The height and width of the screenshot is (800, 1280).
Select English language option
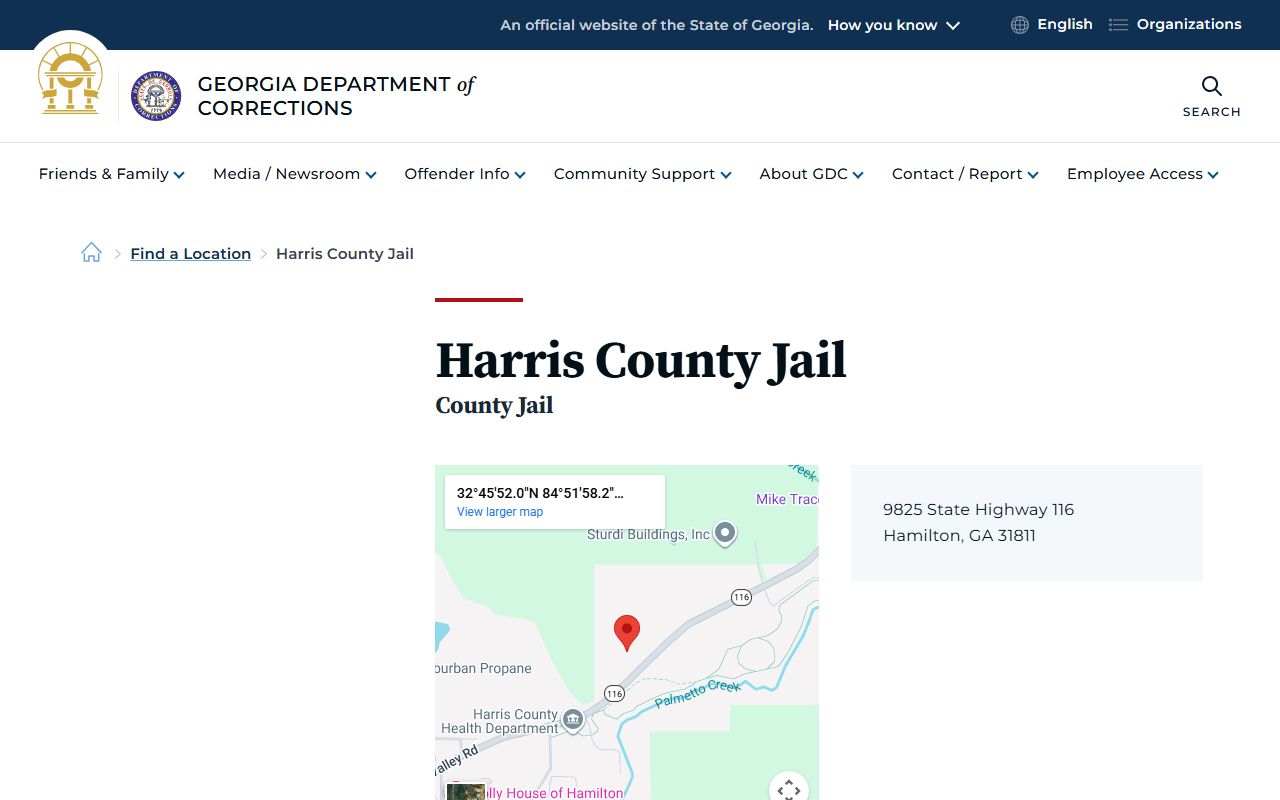(1065, 25)
